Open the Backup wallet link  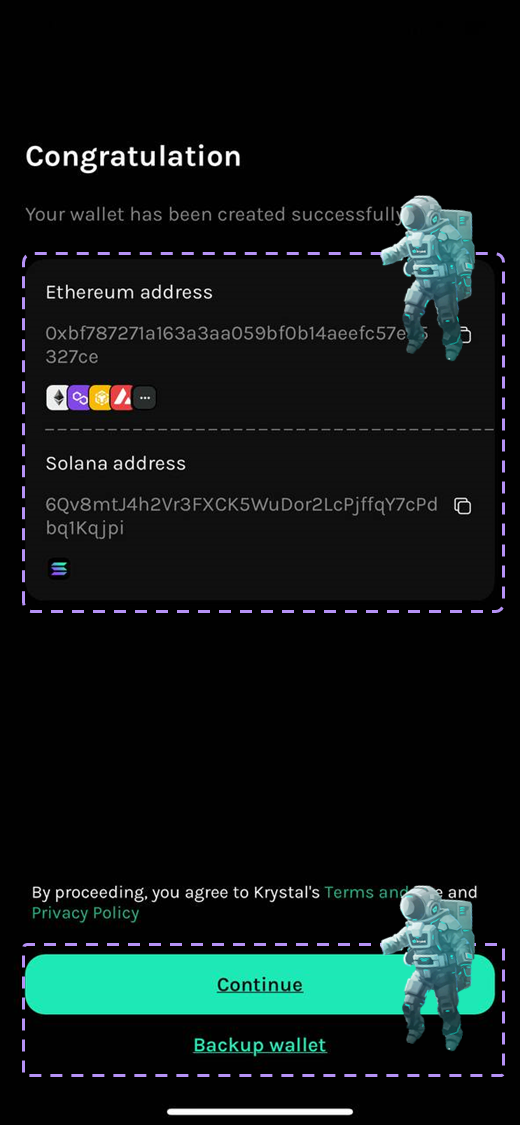pos(260,1045)
